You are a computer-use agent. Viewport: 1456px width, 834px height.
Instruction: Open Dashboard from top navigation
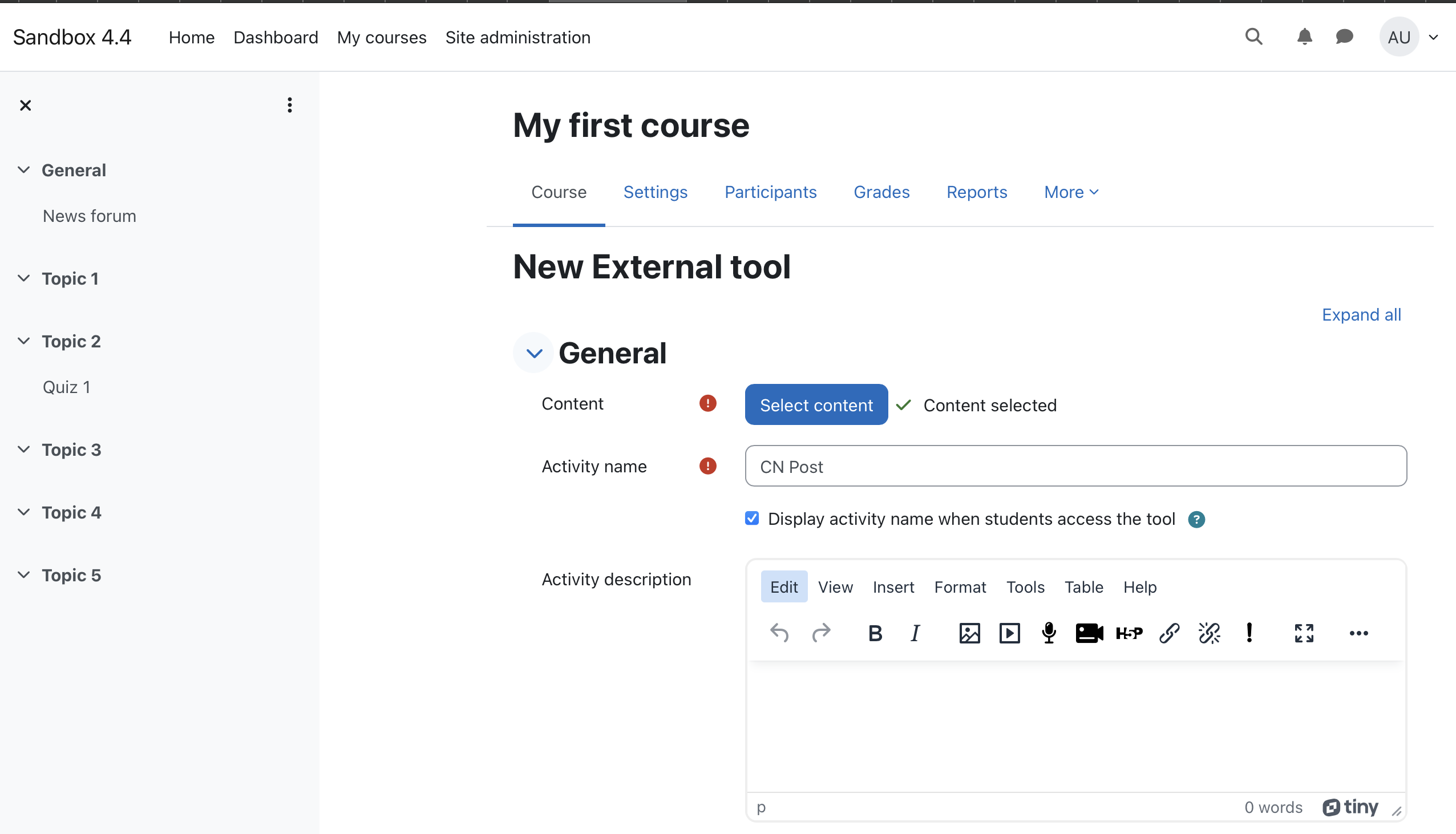(x=276, y=37)
